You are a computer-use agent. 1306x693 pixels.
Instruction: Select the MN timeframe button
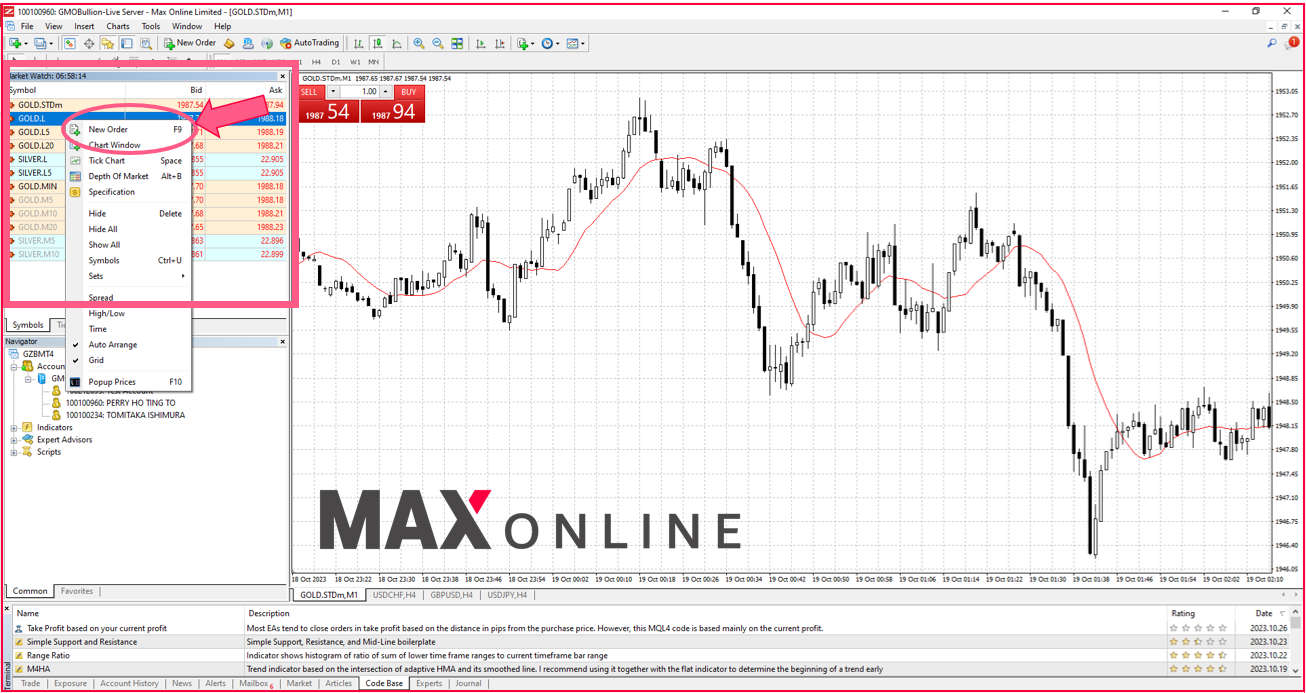[x=373, y=62]
